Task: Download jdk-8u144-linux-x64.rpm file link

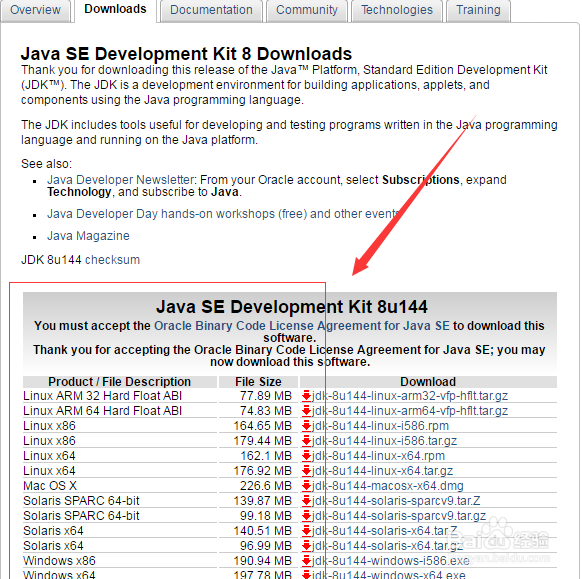Action: [378, 456]
